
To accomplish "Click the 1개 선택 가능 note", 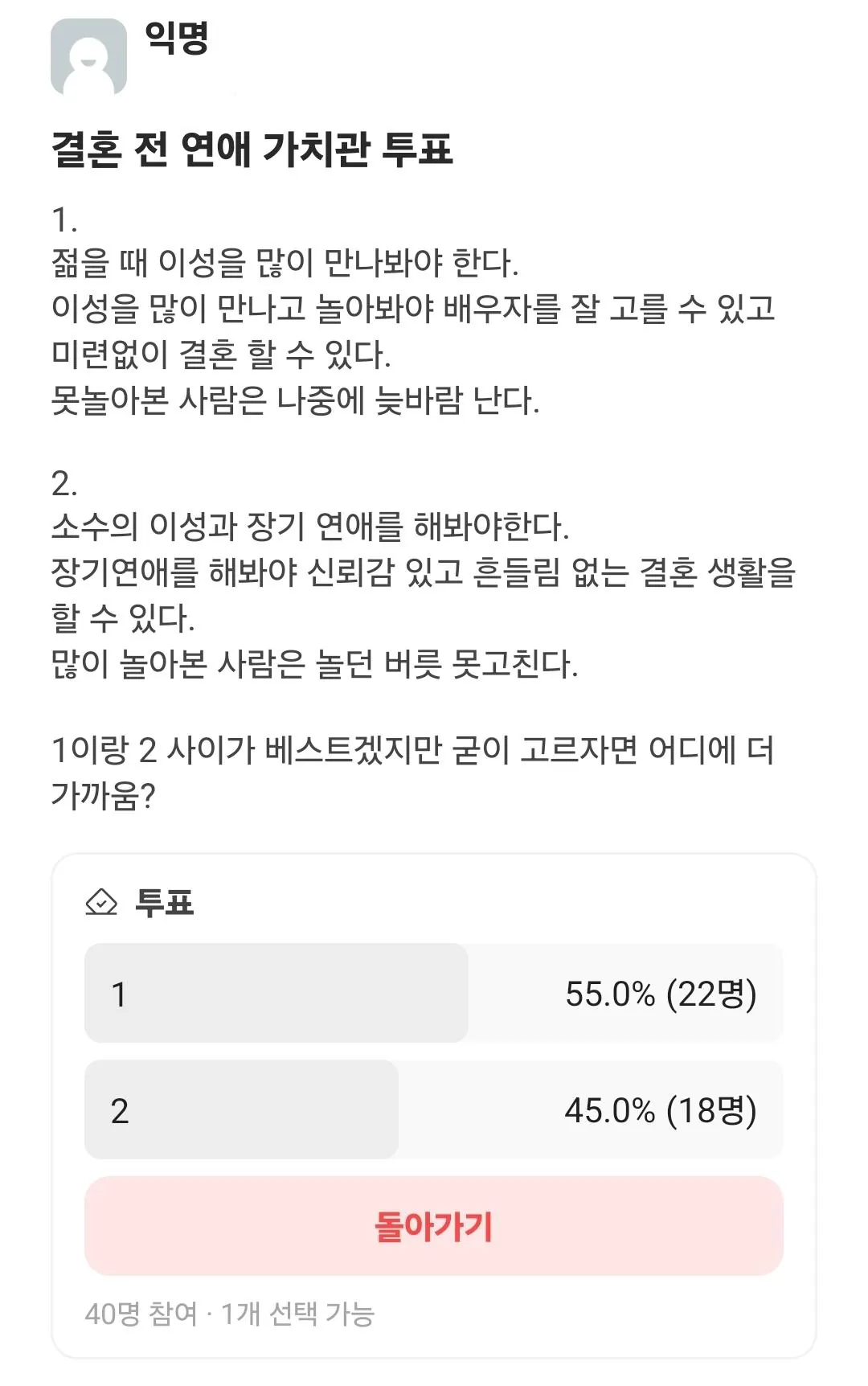I will 297,1314.
